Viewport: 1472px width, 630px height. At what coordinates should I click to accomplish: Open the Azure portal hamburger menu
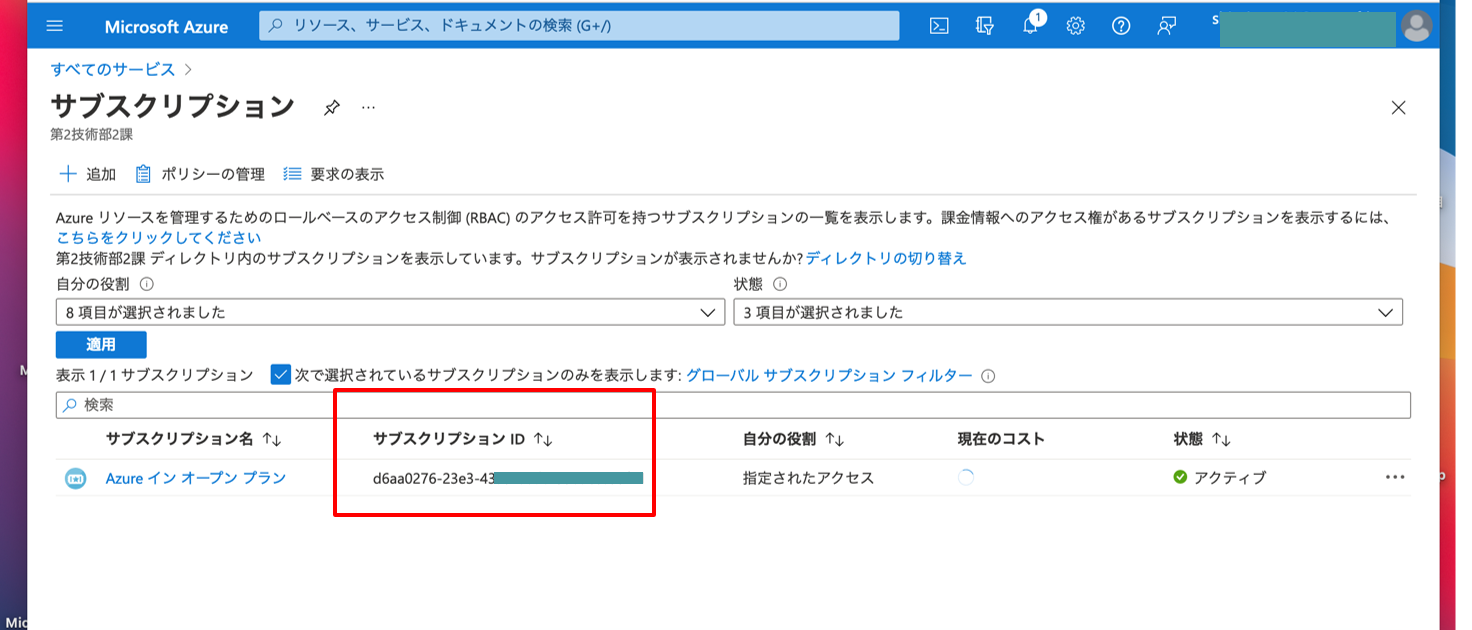pos(54,26)
